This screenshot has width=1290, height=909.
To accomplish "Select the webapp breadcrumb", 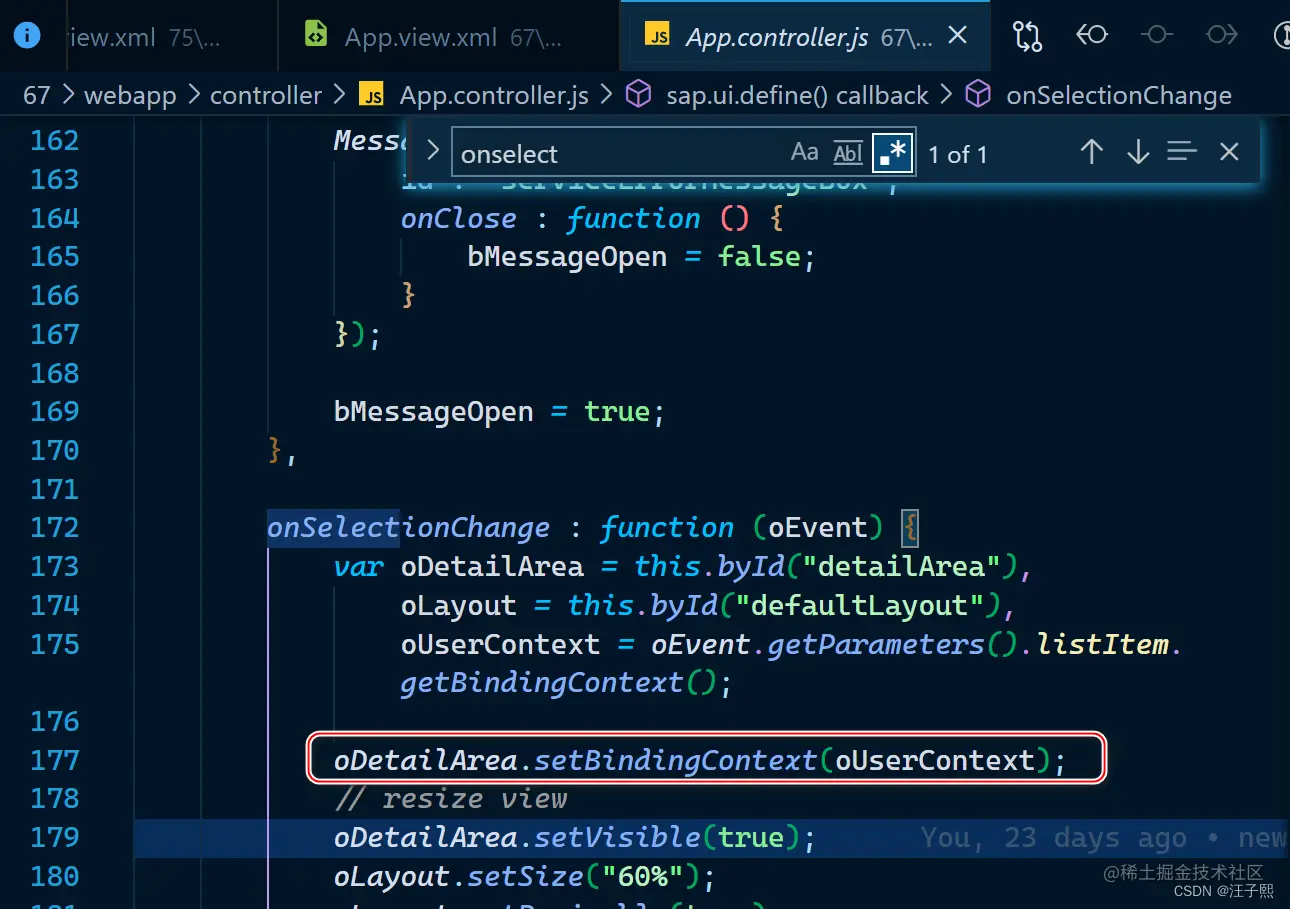I will point(130,95).
